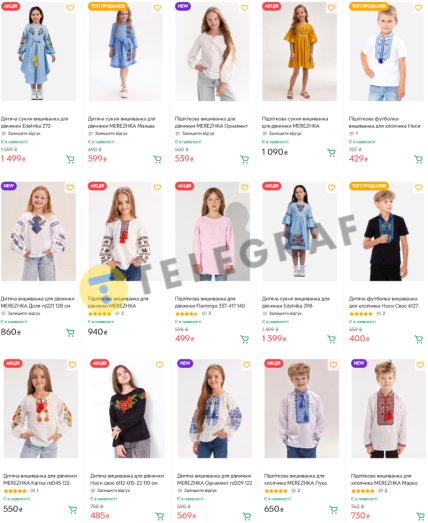Image resolution: width=428 pixels, height=523 pixels.
Task: Favorite the mustard yellow dress with heart icon
Action: (x=331, y=7)
